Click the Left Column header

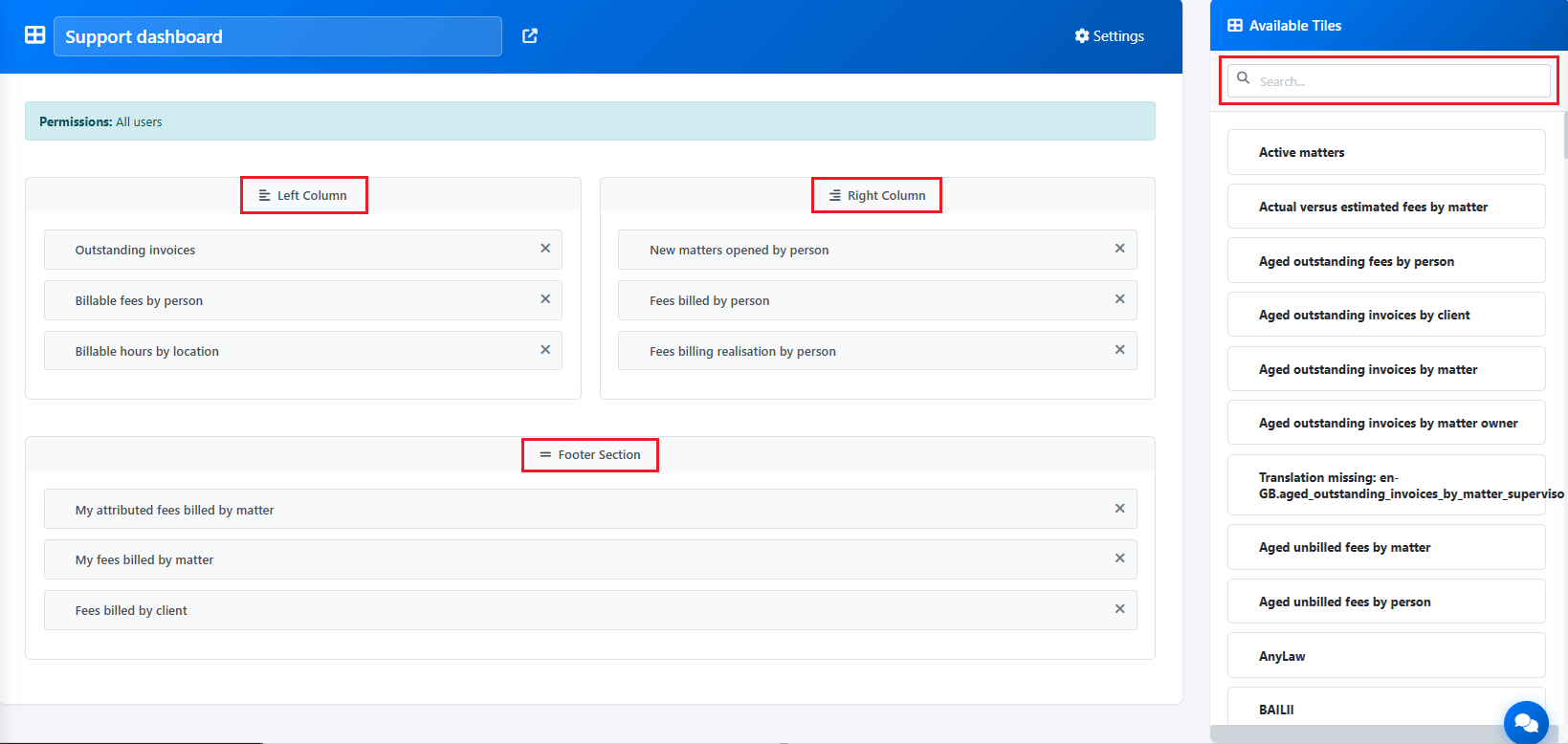tap(303, 195)
